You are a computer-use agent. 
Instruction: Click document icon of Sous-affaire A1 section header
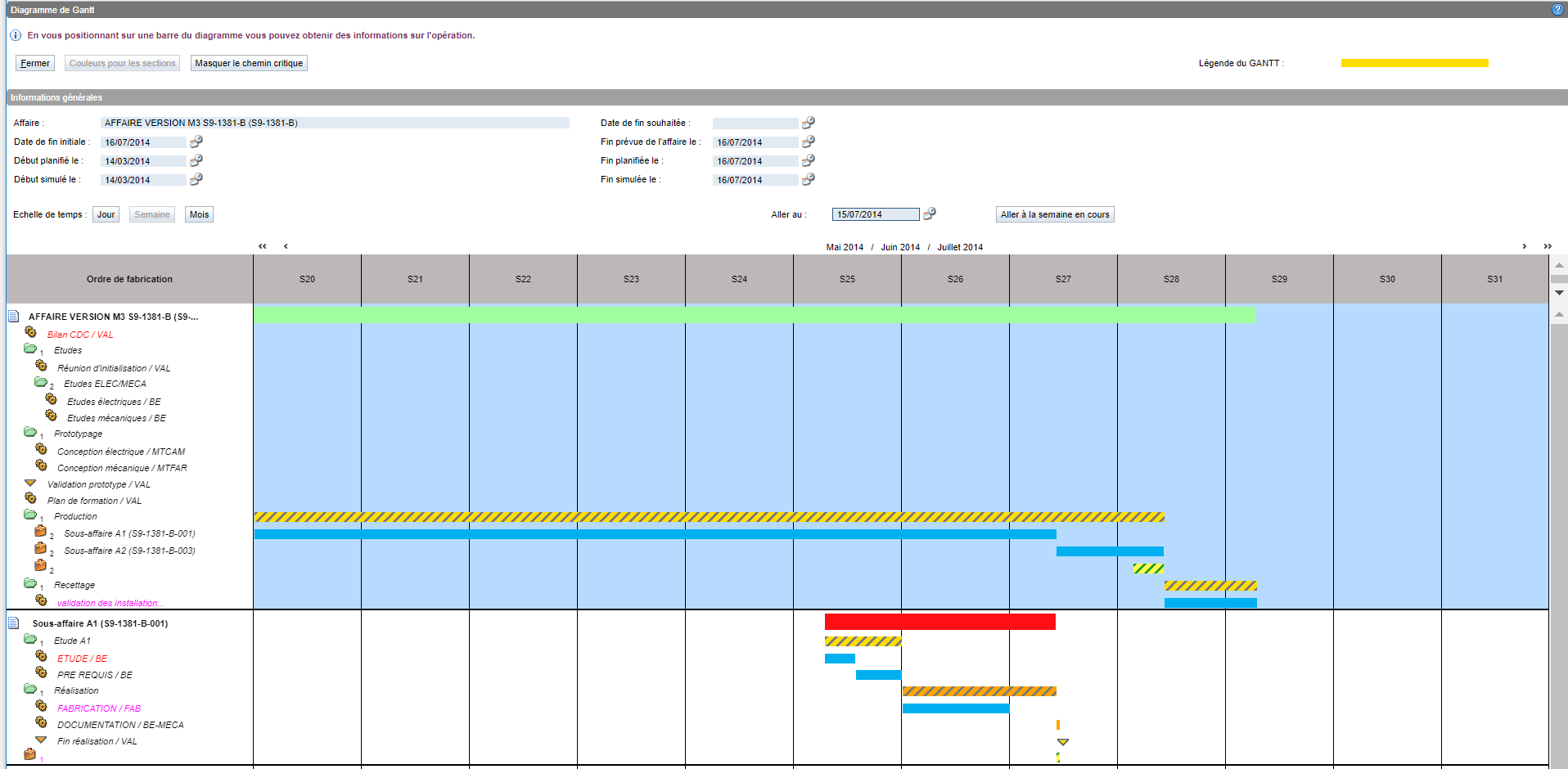[x=13, y=623]
